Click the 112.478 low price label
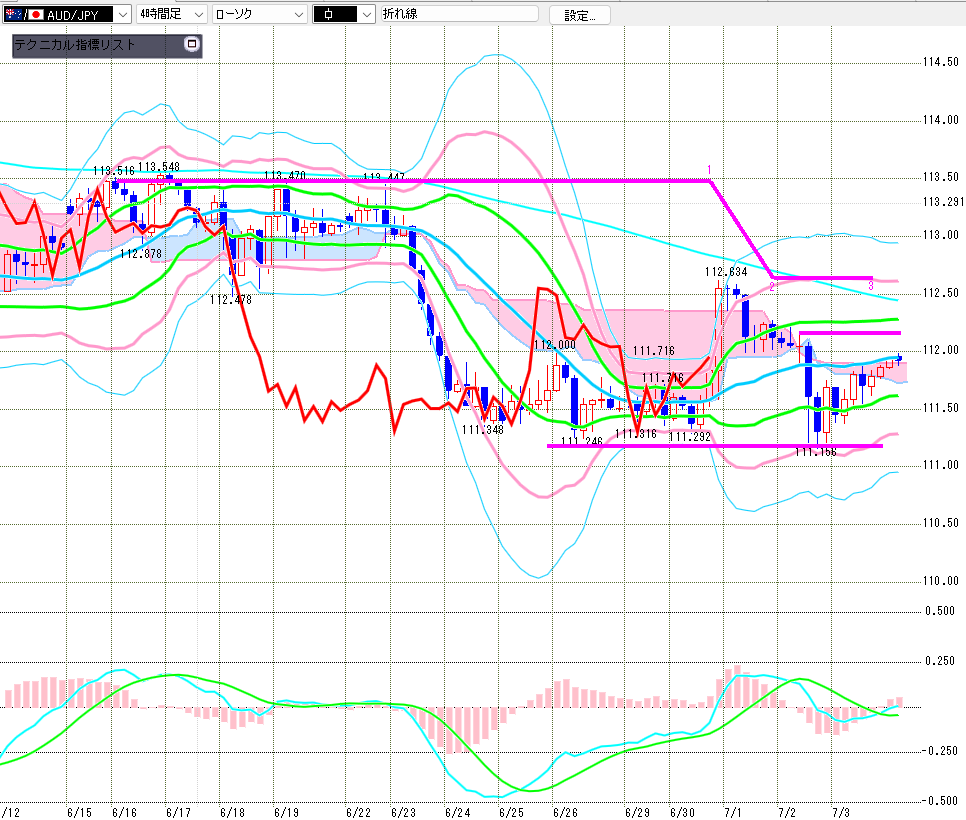The height and width of the screenshot is (820, 966). (x=230, y=300)
